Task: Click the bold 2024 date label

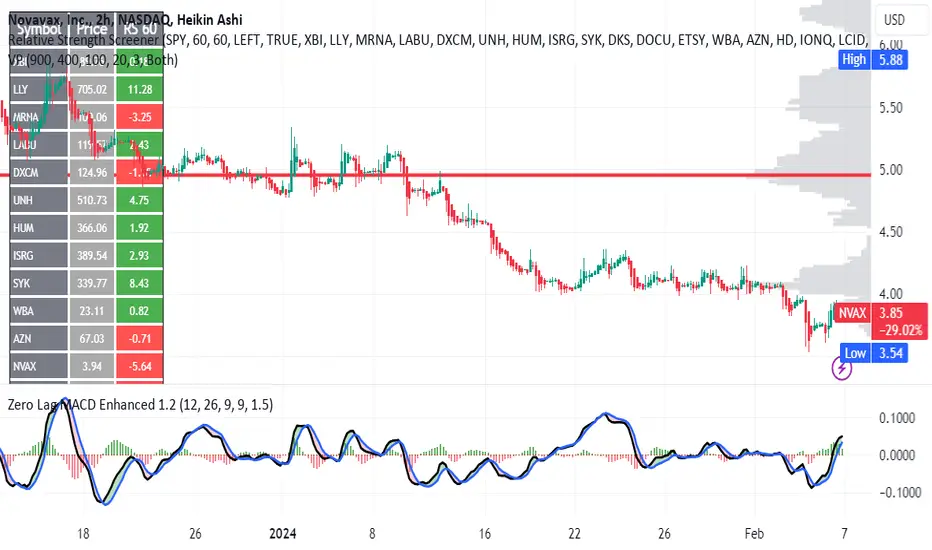Action: pyautogui.click(x=282, y=534)
